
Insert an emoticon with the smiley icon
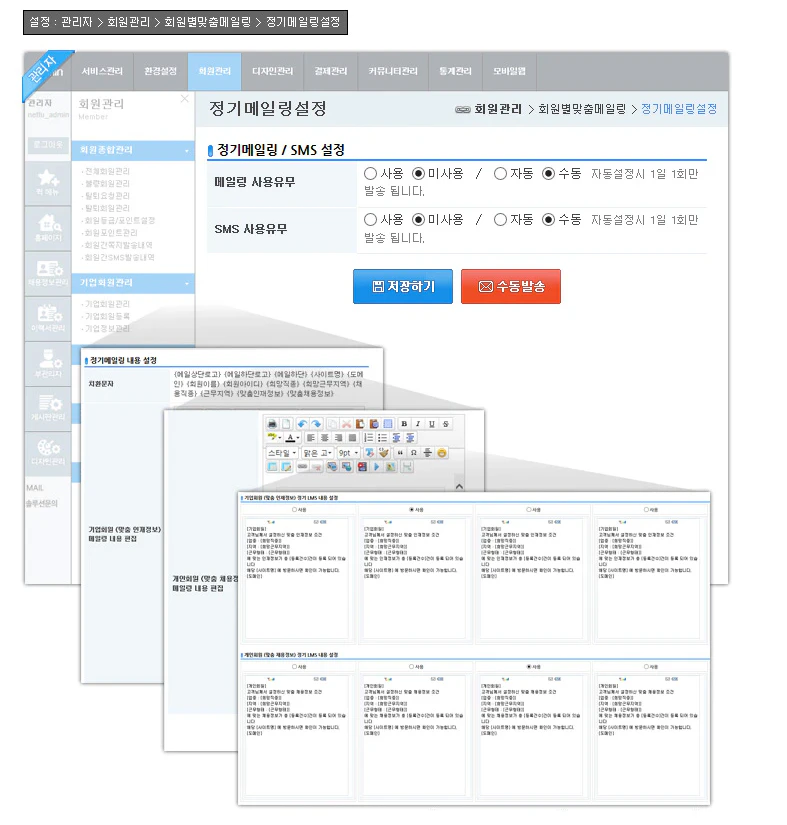tap(442, 452)
